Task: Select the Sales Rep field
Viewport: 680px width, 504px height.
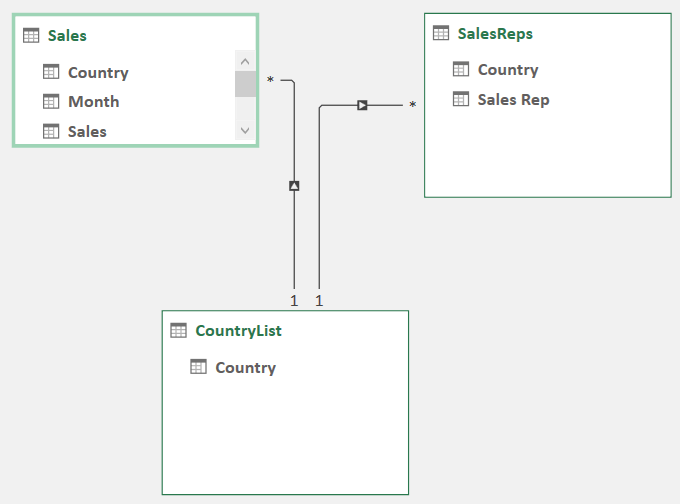Action: (513, 99)
